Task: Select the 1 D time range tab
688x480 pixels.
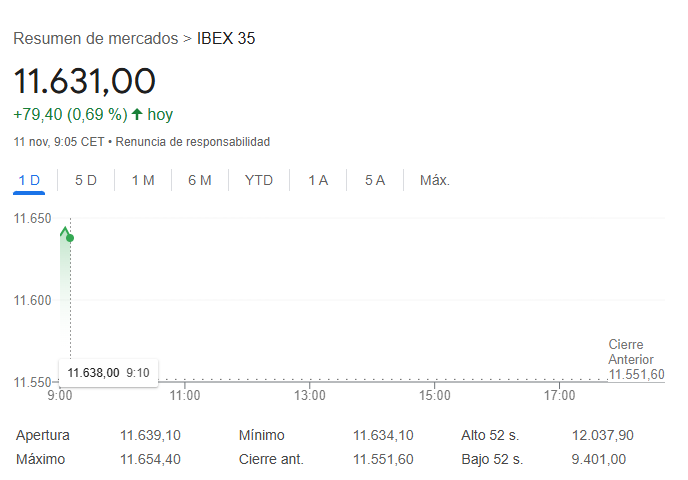Action: [29, 180]
